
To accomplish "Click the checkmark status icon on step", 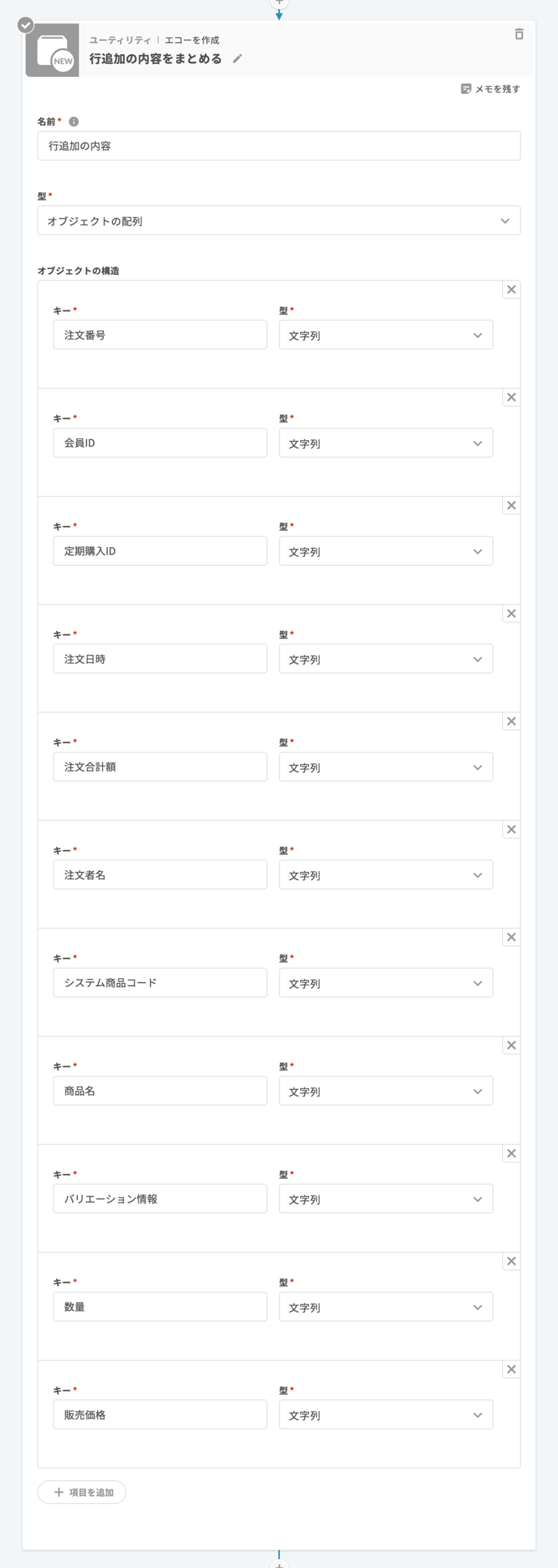I will [26, 25].
